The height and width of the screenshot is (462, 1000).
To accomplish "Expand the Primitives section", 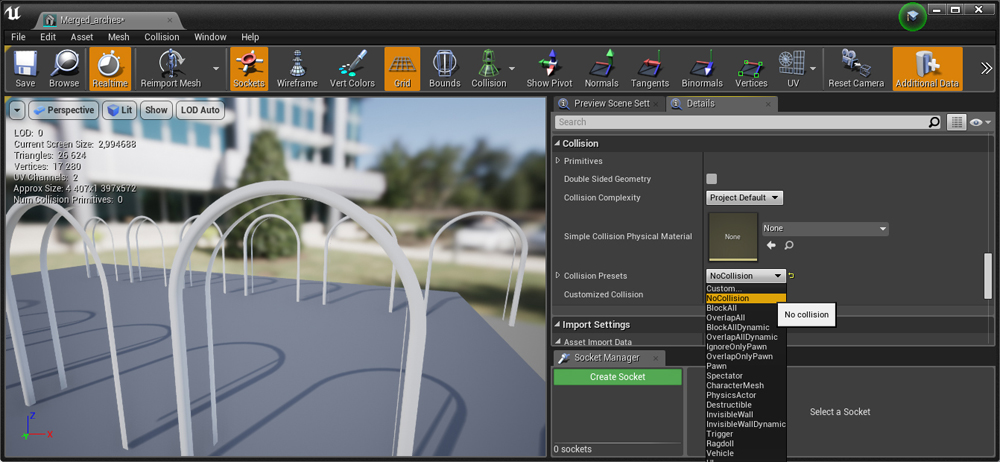I will [x=558, y=161].
